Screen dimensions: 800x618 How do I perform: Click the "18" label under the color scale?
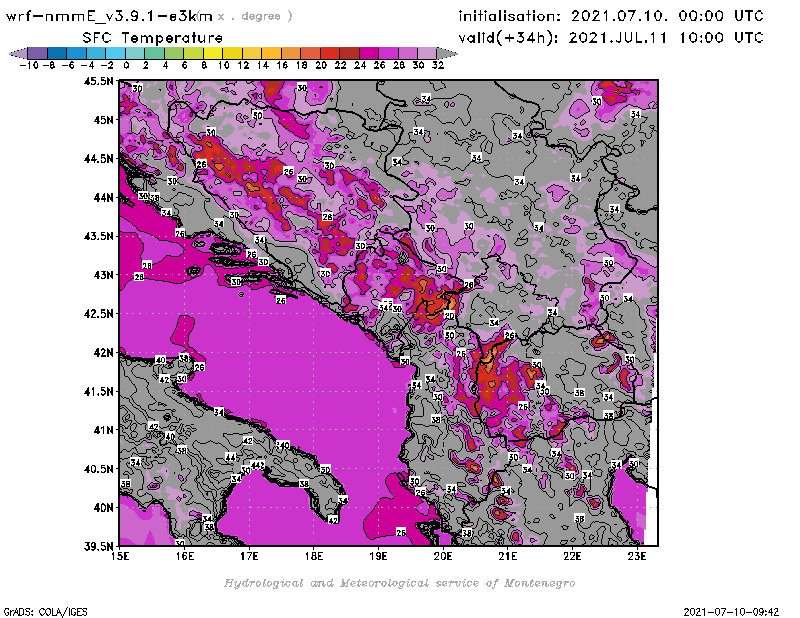tap(302, 65)
